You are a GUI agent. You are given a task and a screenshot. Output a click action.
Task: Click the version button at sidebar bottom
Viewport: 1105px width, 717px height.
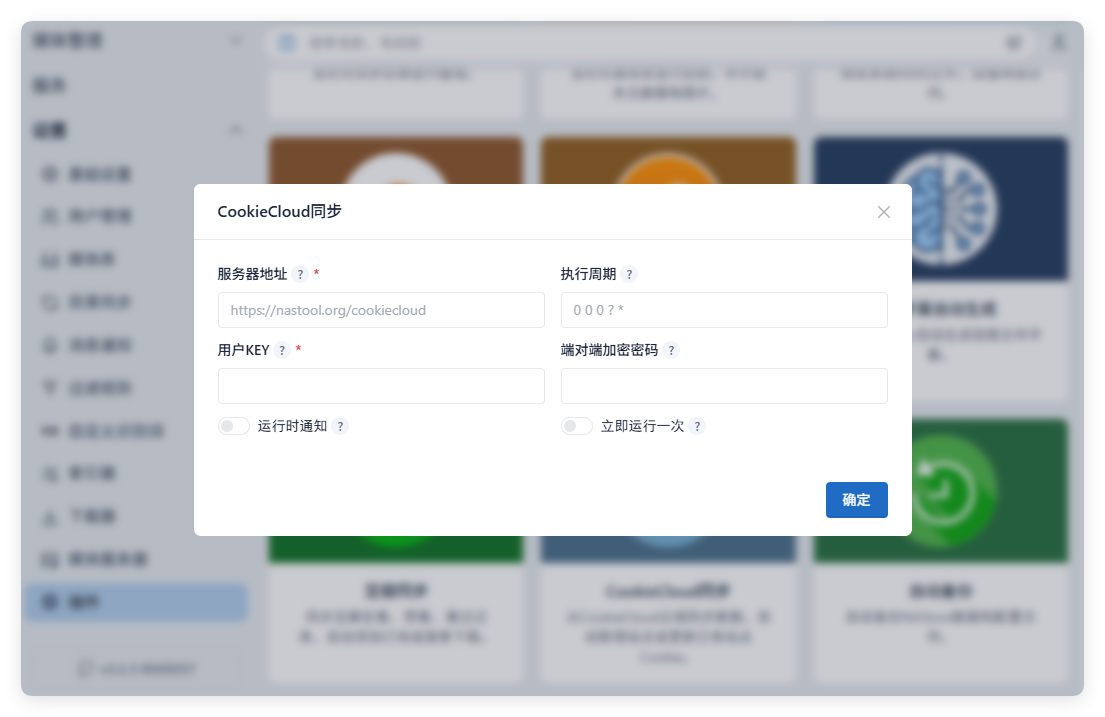tap(137, 668)
